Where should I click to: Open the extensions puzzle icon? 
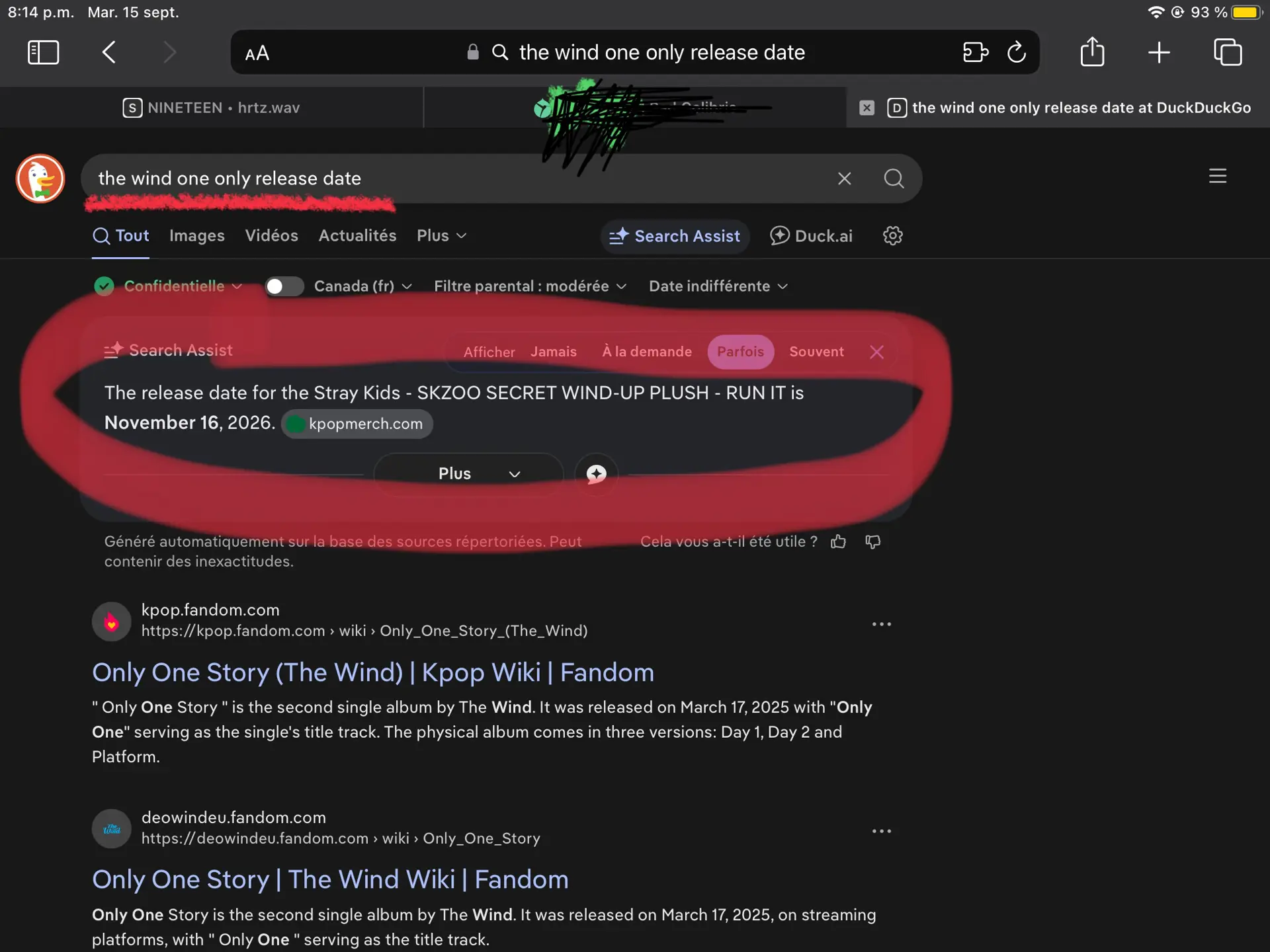pyautogui.click(x=975, y=52)
